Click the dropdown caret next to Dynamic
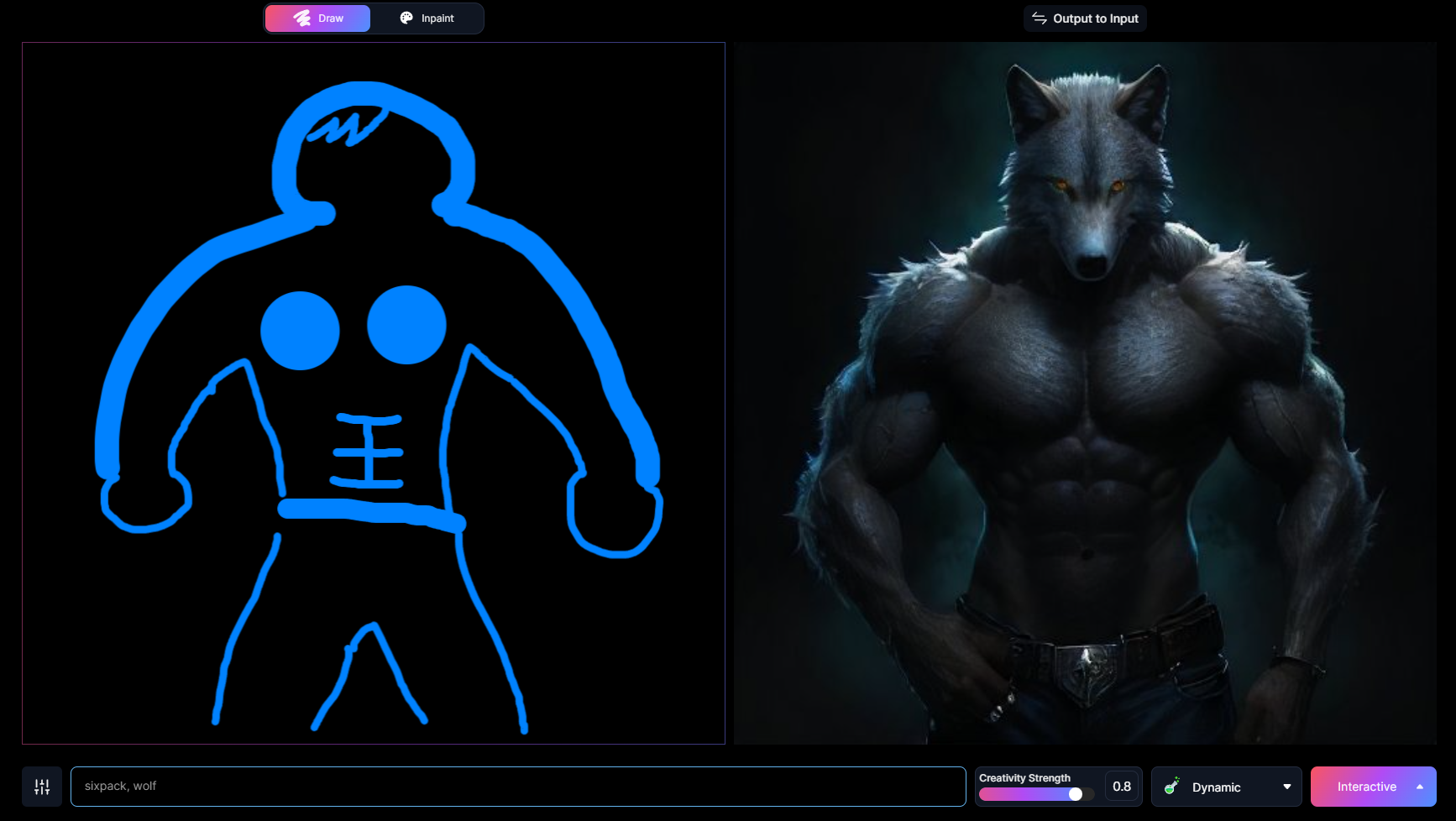This screenshot has width=1456, height=821. pyautogui.click(x=1287, y=787)
